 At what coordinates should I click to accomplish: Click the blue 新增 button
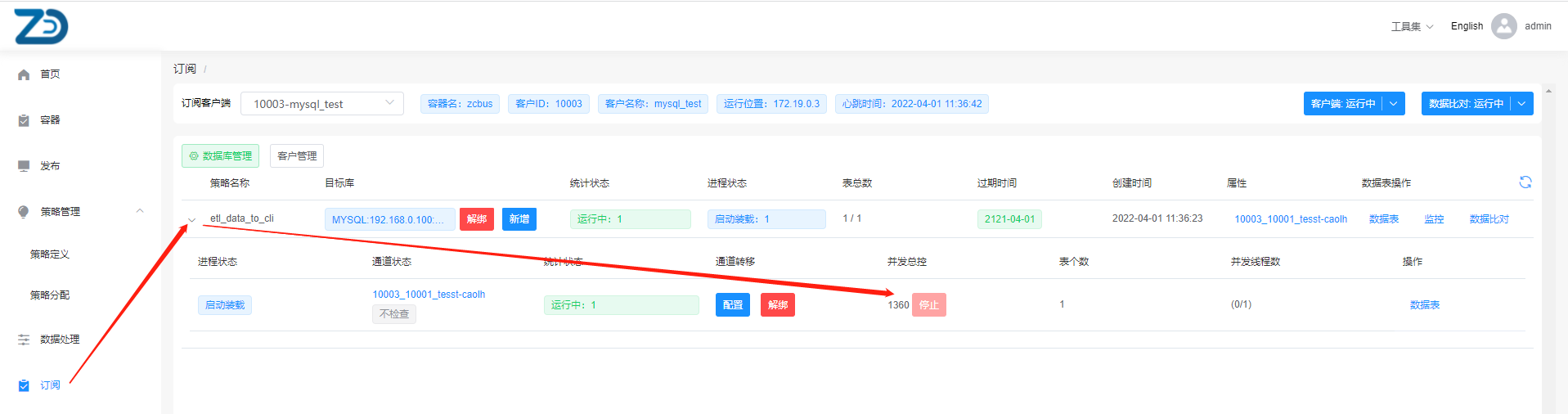point(519,219)
